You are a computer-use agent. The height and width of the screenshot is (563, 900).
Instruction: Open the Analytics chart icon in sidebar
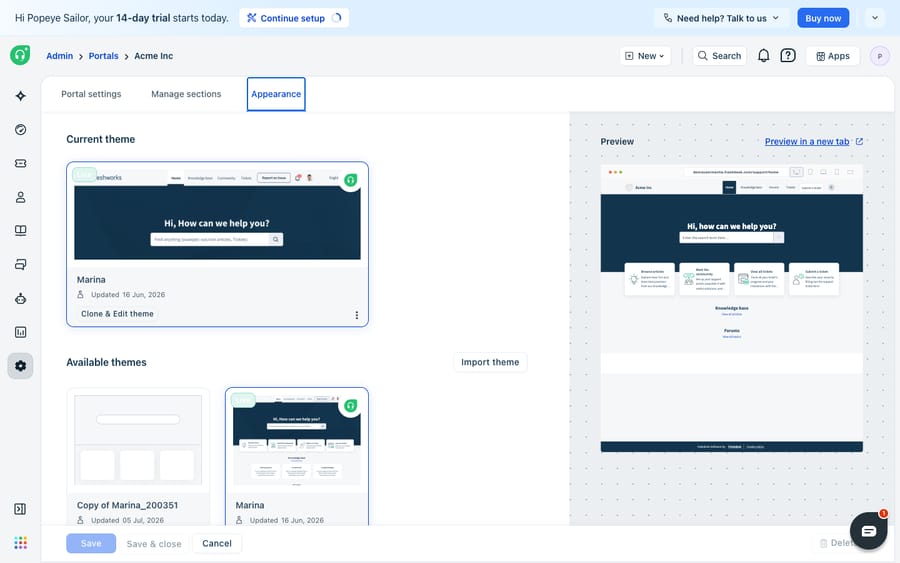pyautogui.click(x=21, y=332)
